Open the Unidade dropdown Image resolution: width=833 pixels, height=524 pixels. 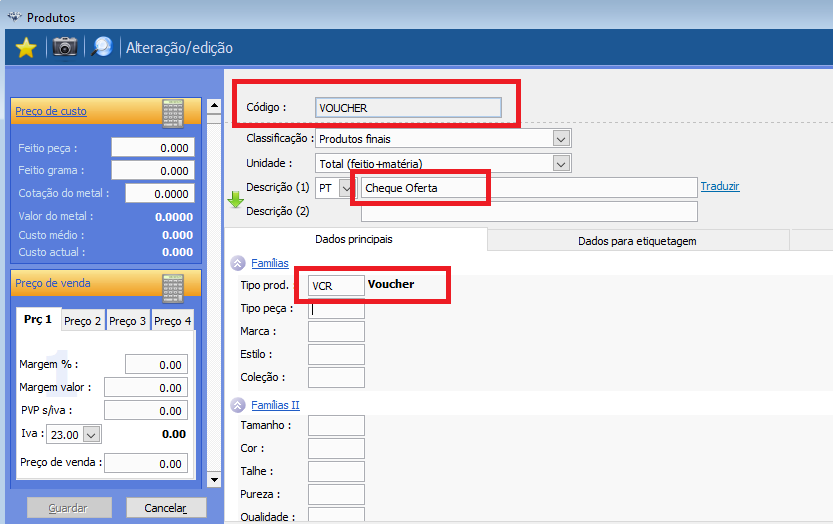tap(561, 163)
